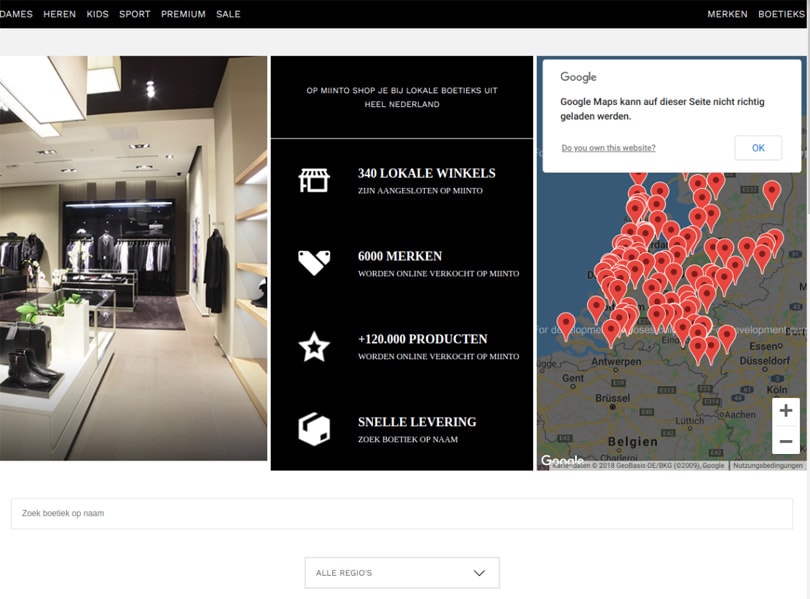The height and width of the screenshot is (599, 810).
Task: Open the Sale section
Action: [228, 14]
